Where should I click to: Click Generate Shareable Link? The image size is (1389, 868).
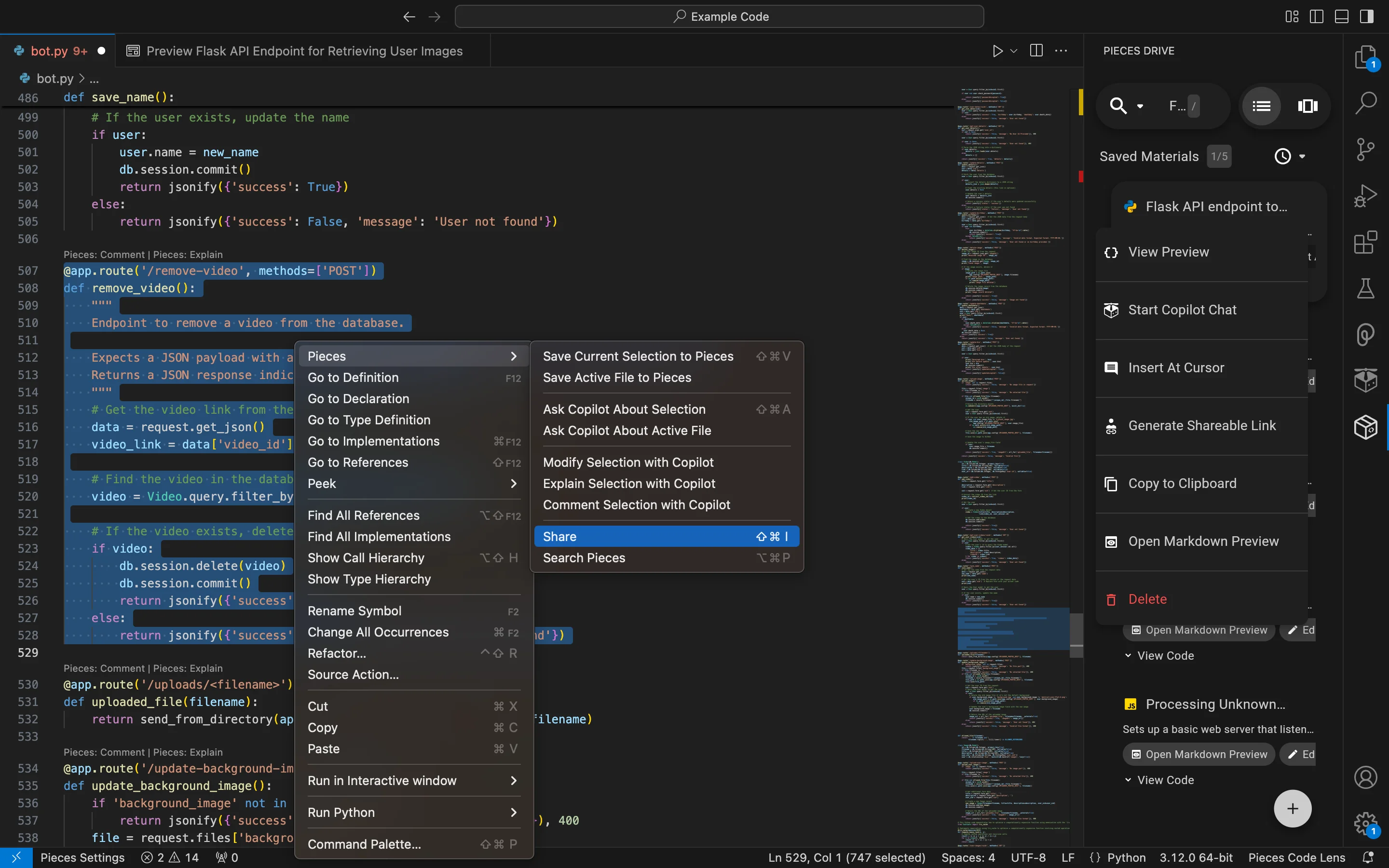1202,425
